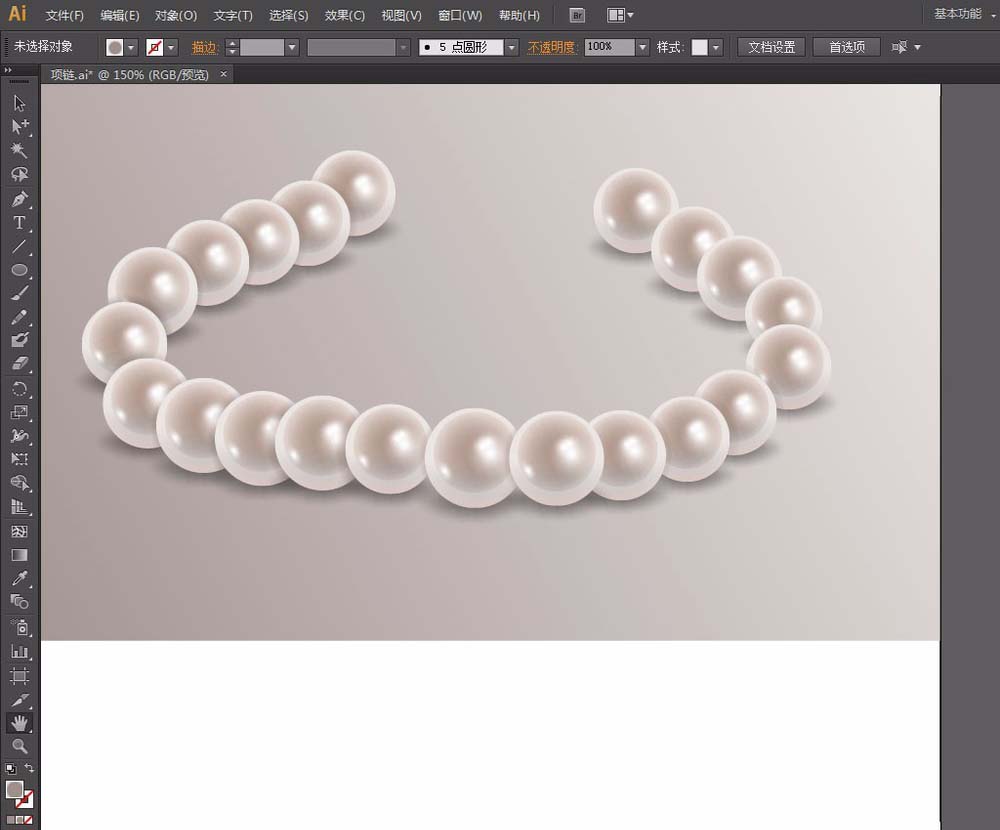Open the opacity 100% dropdown arrow

pyautogui.click(x=642, y=47)
